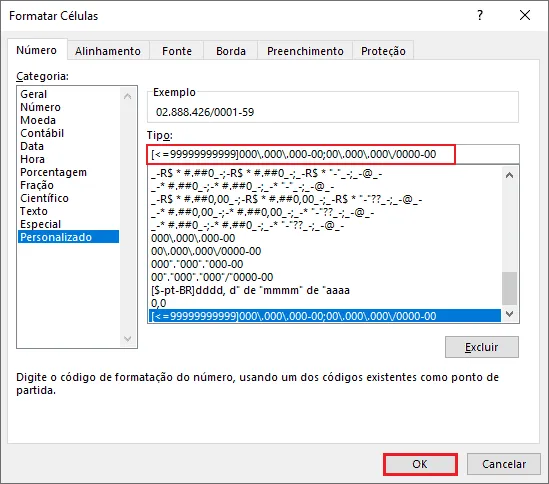Screen dimensions: 549x484
Task: Click the type list scroll-down arrow
Action: 509,314
